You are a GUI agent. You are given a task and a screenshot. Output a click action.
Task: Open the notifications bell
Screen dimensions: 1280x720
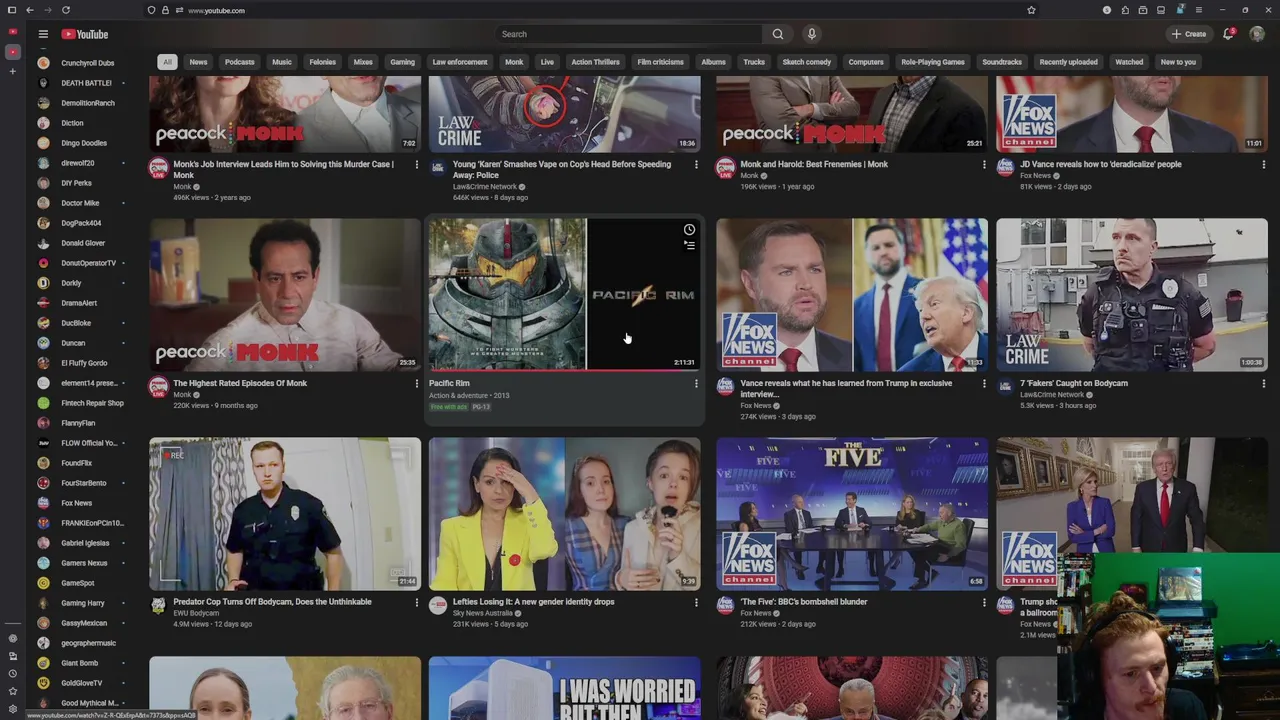pyautogui.click(x=1229, y=34)
